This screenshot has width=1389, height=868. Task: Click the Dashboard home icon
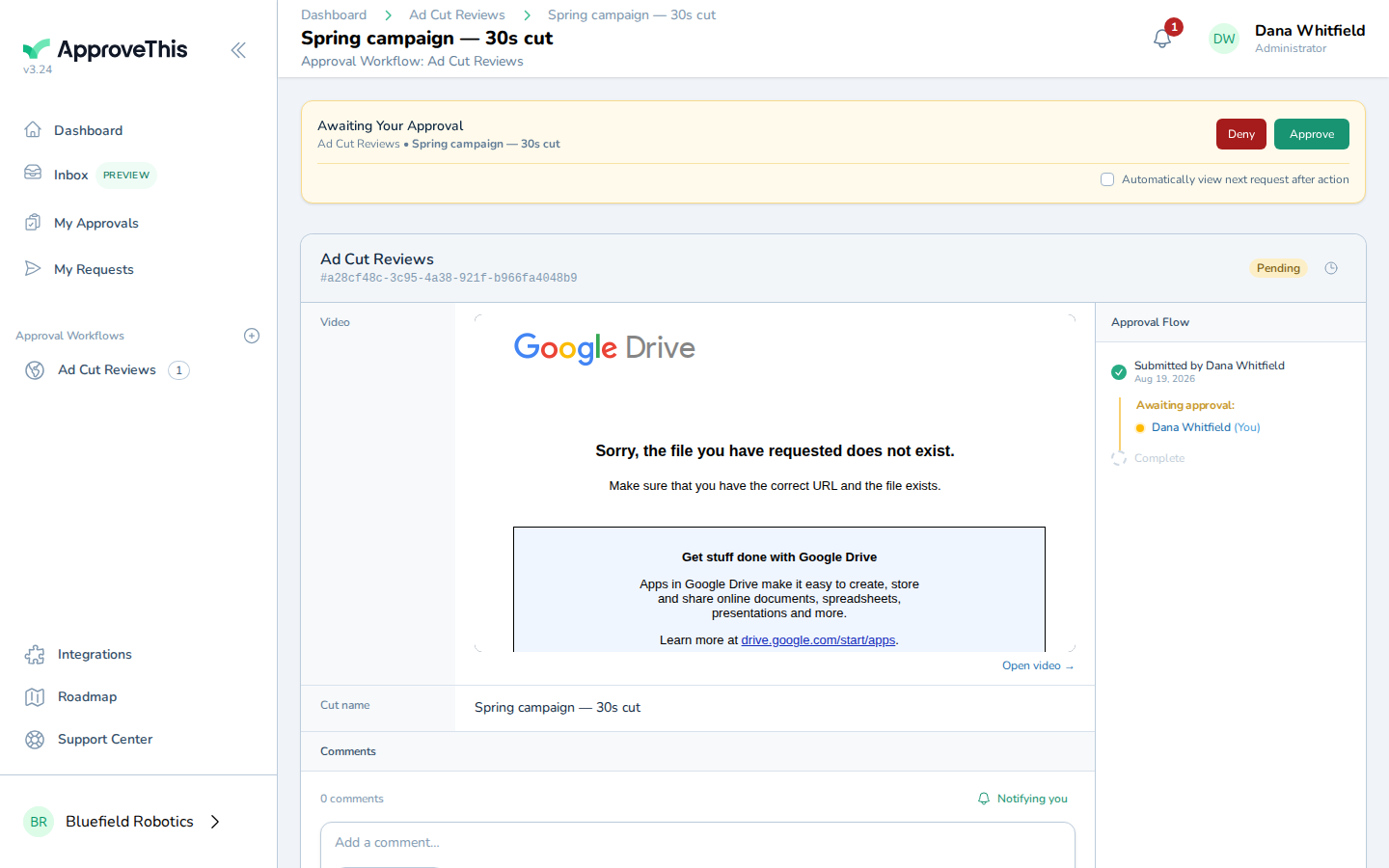pyautogui.click(x=33, y=129)
